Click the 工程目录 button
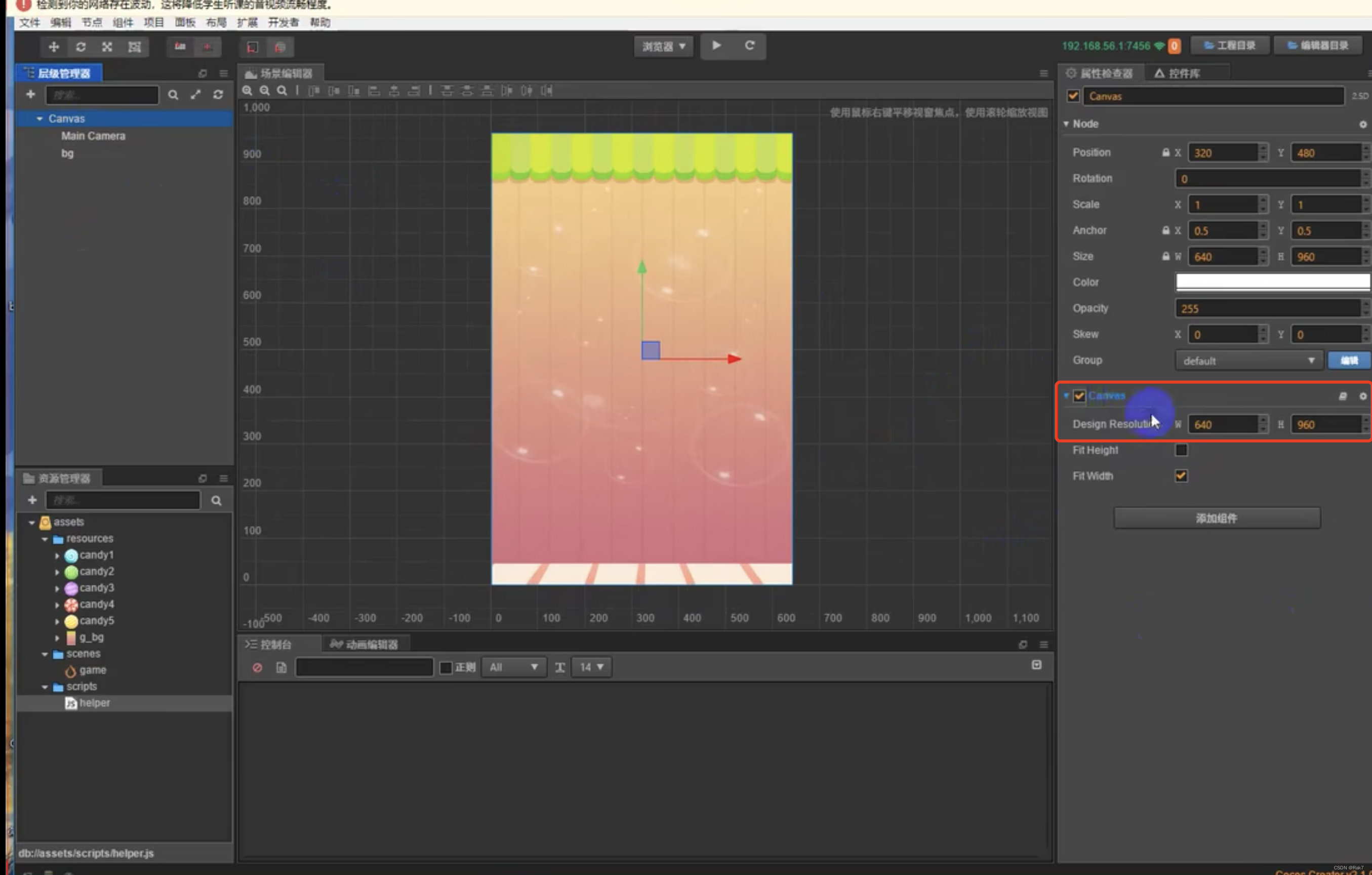This screenshot has width=1372, height=875. coord(1230,45)
